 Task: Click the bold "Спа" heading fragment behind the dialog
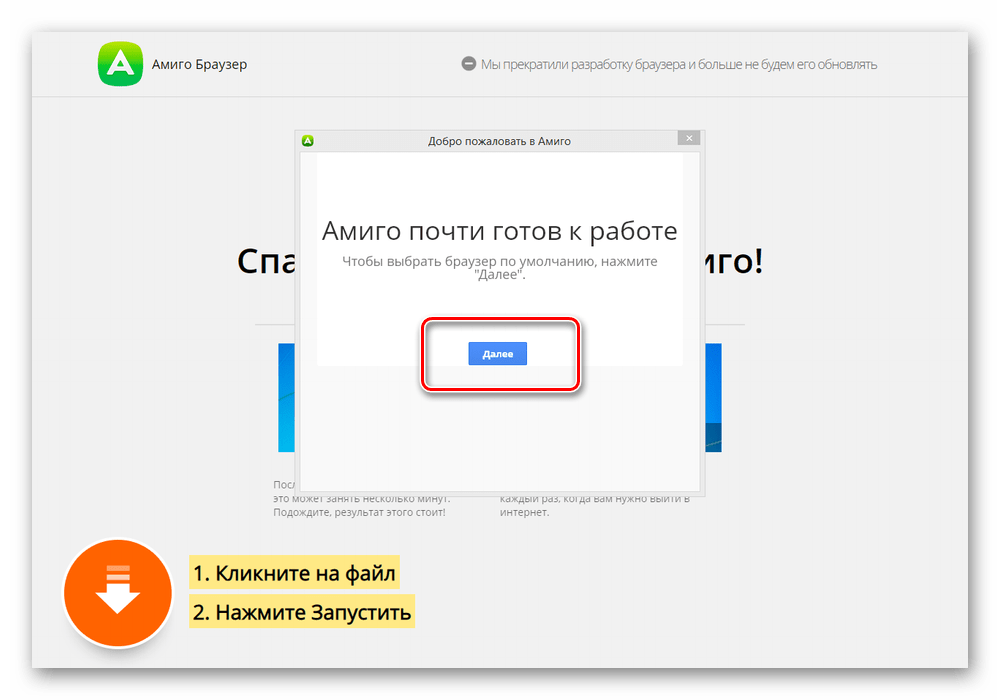point(265,261)
